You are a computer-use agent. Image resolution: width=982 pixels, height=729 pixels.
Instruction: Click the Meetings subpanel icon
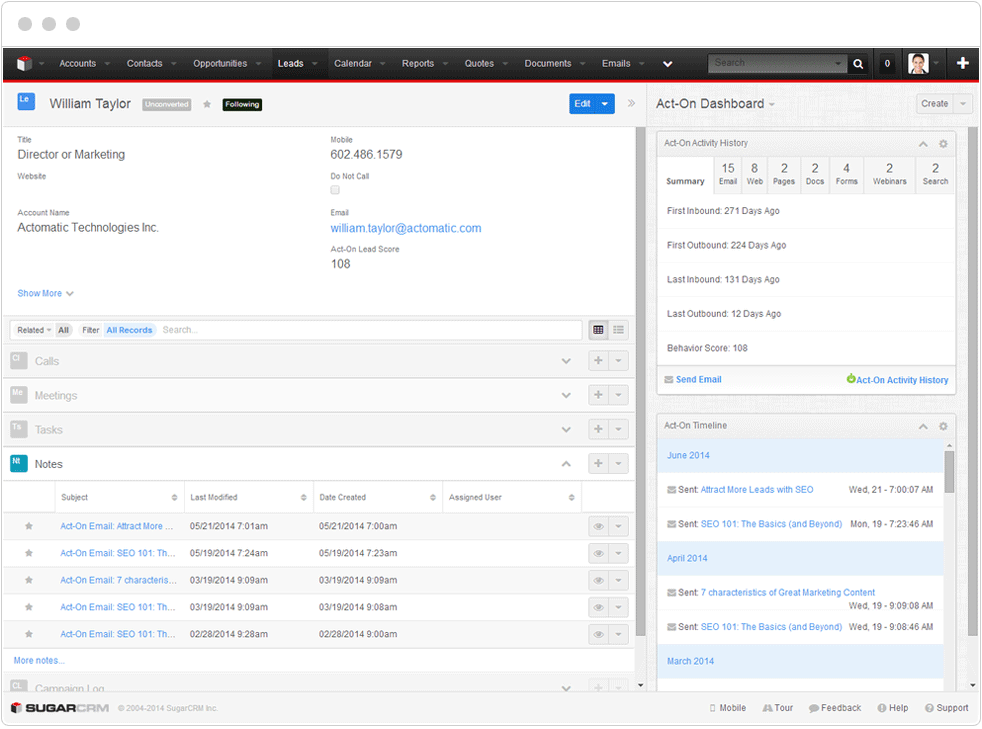pyautogui.click(x=19, y=395)
